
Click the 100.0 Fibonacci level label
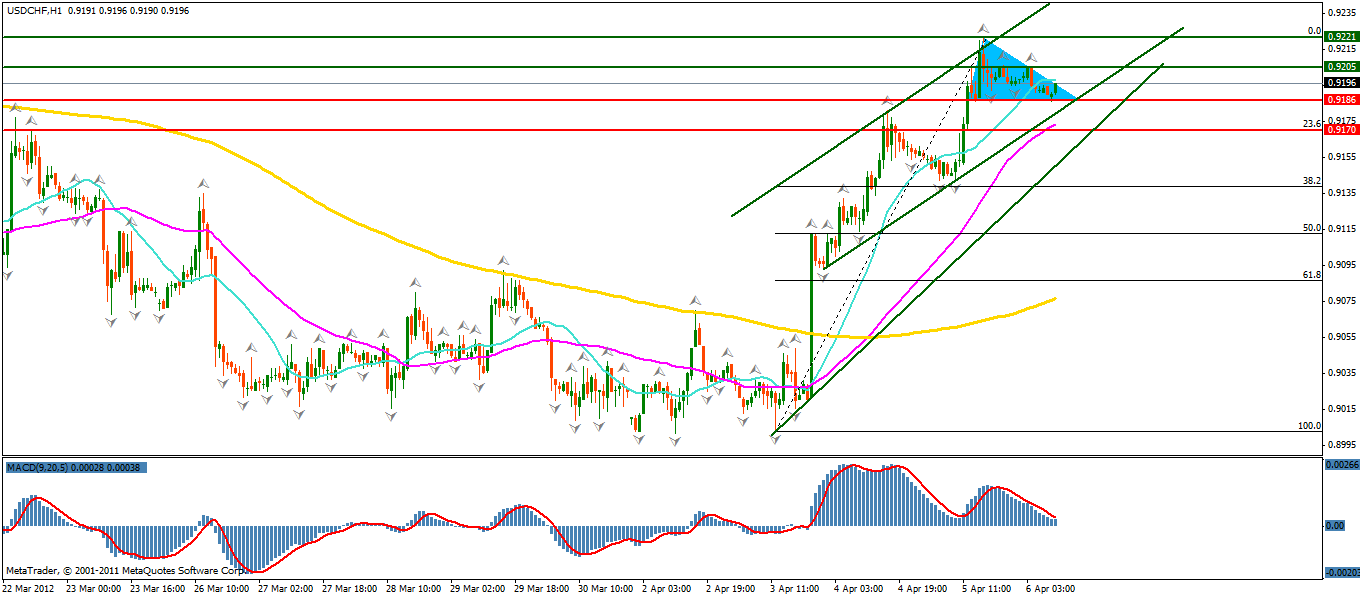(x=1308, y=426)
